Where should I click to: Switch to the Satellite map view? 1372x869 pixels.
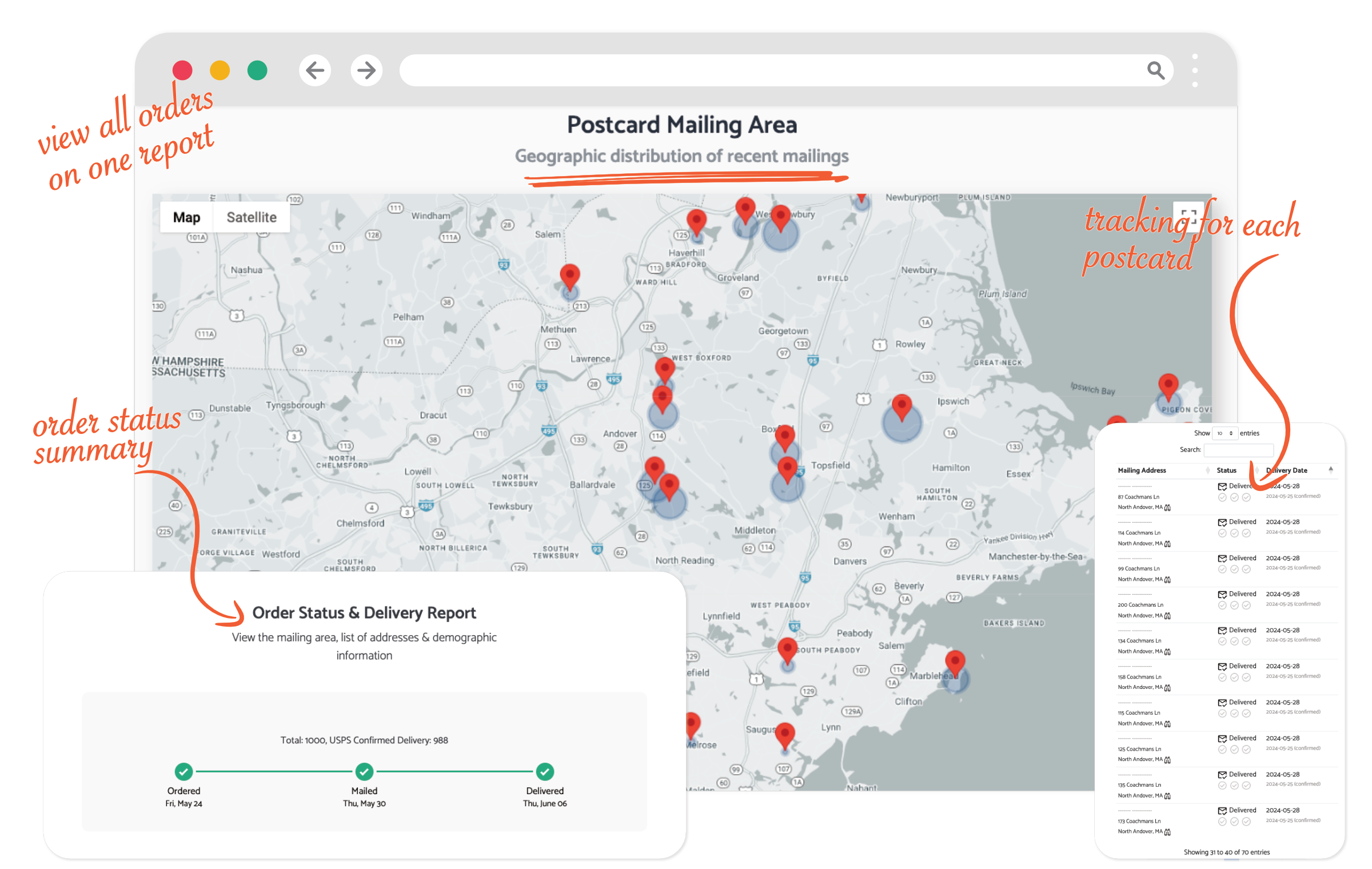251,217
